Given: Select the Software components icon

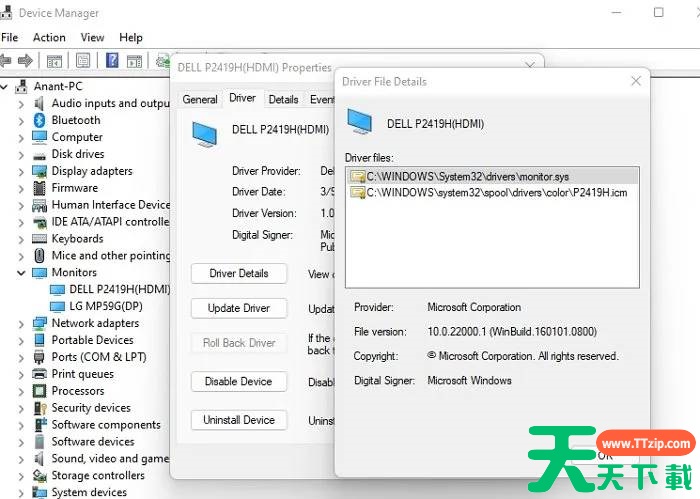Looking at the screenshot, I should [x=40, y=424].
